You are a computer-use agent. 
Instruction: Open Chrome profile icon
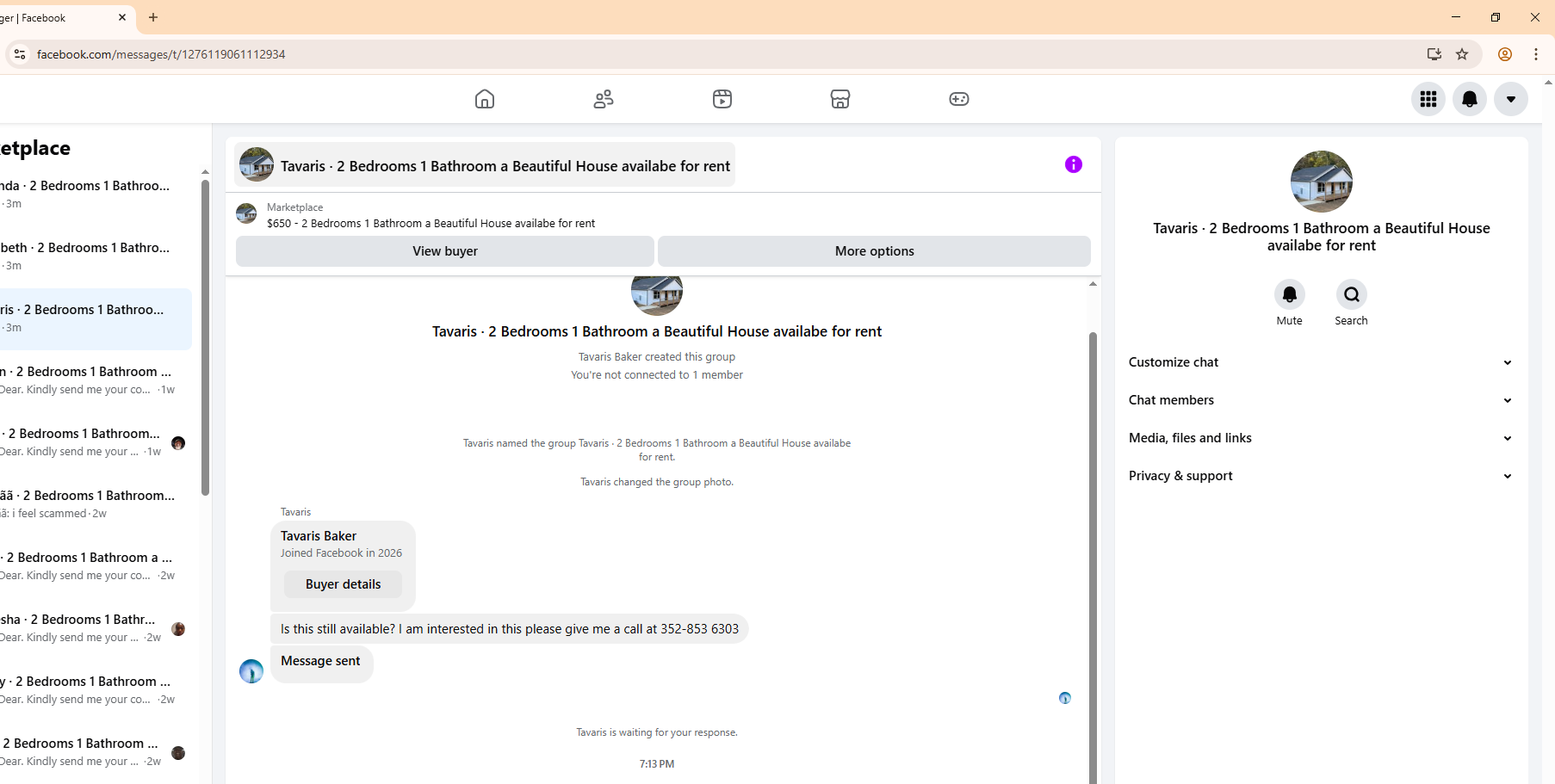pos(1505,54)
